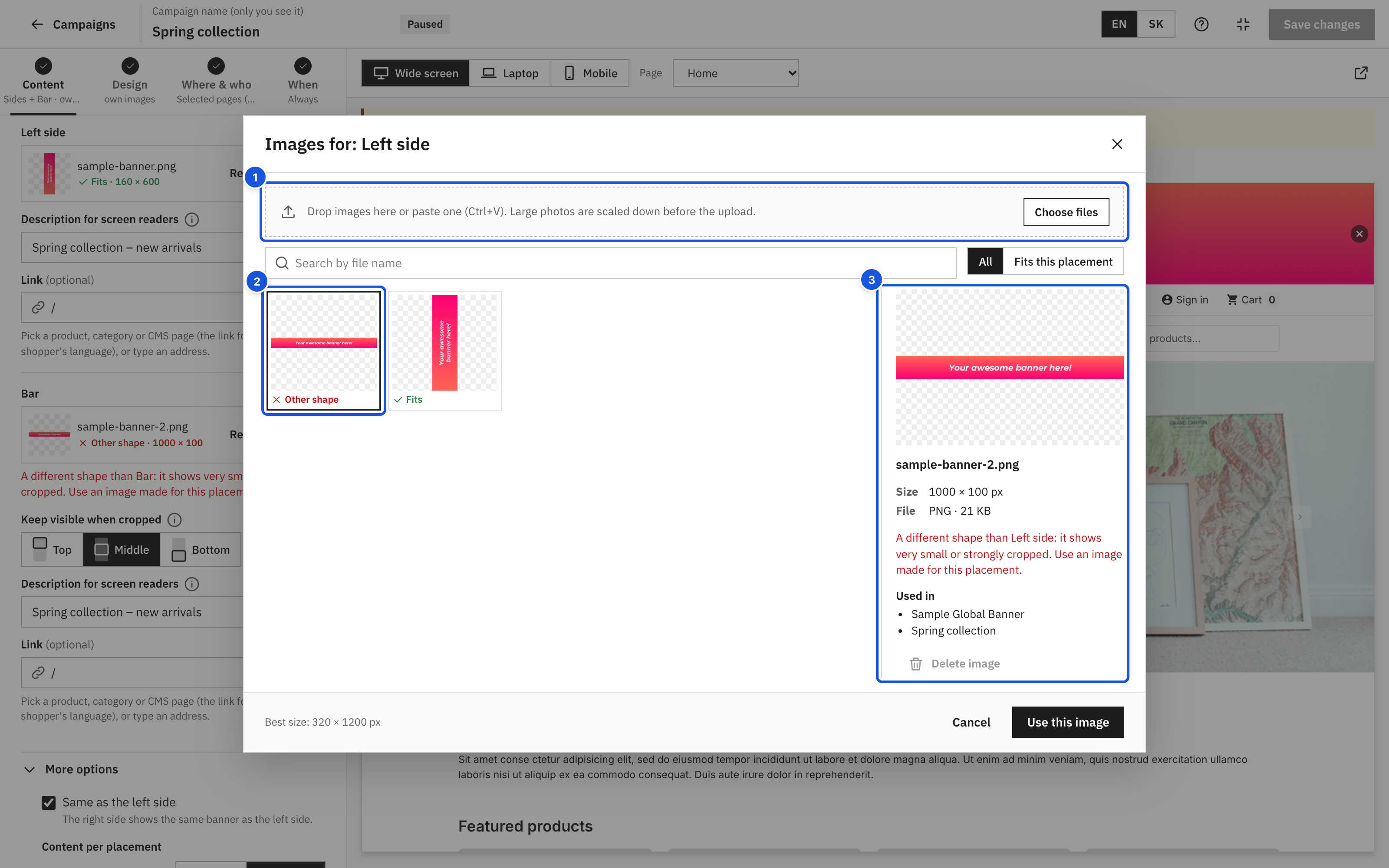Click the search magnifier icon

tap(282, 263)
